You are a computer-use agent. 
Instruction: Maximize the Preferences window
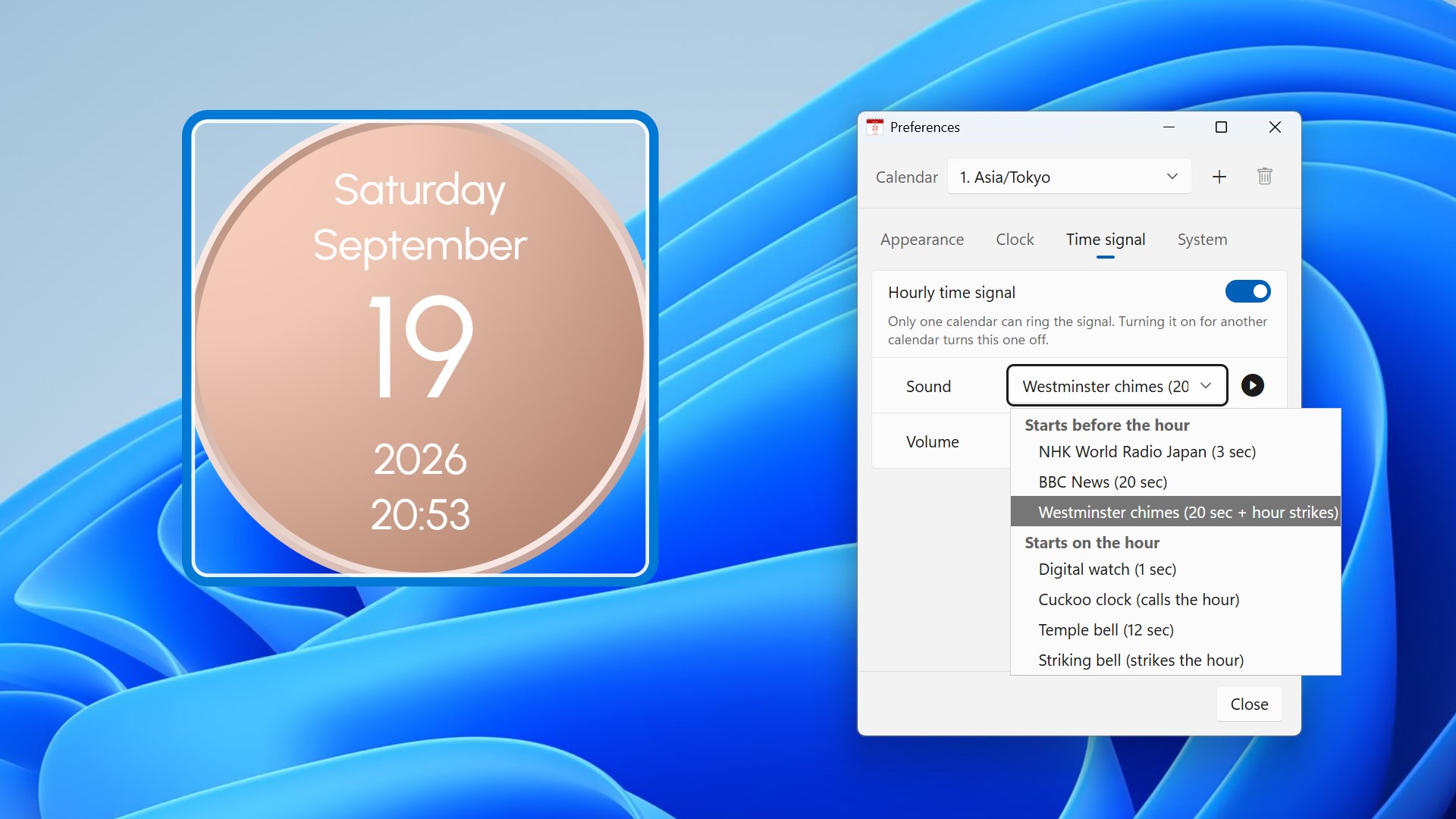[1221, 127]
